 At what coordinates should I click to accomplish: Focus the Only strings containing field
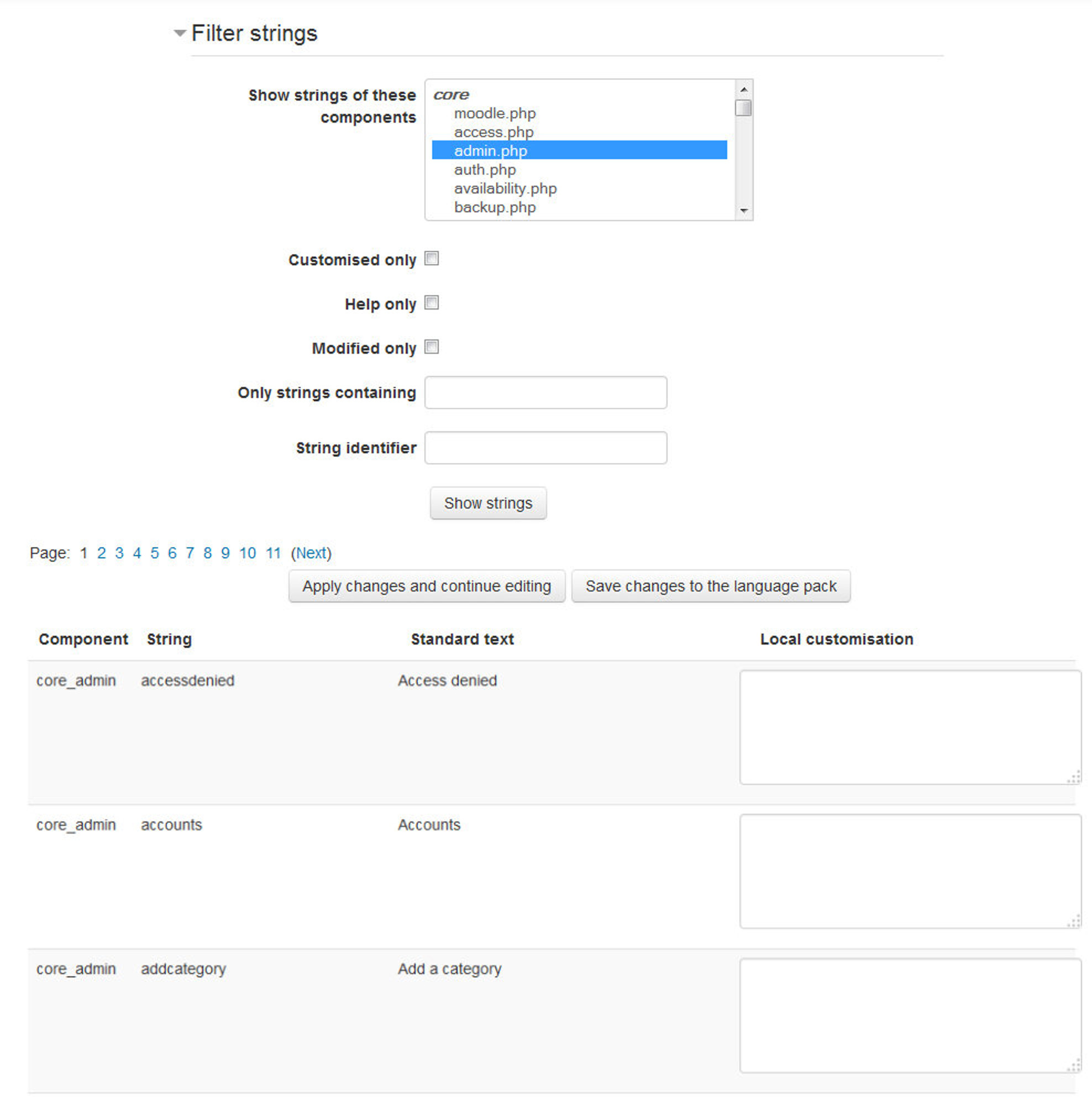(x=545, y=393)
